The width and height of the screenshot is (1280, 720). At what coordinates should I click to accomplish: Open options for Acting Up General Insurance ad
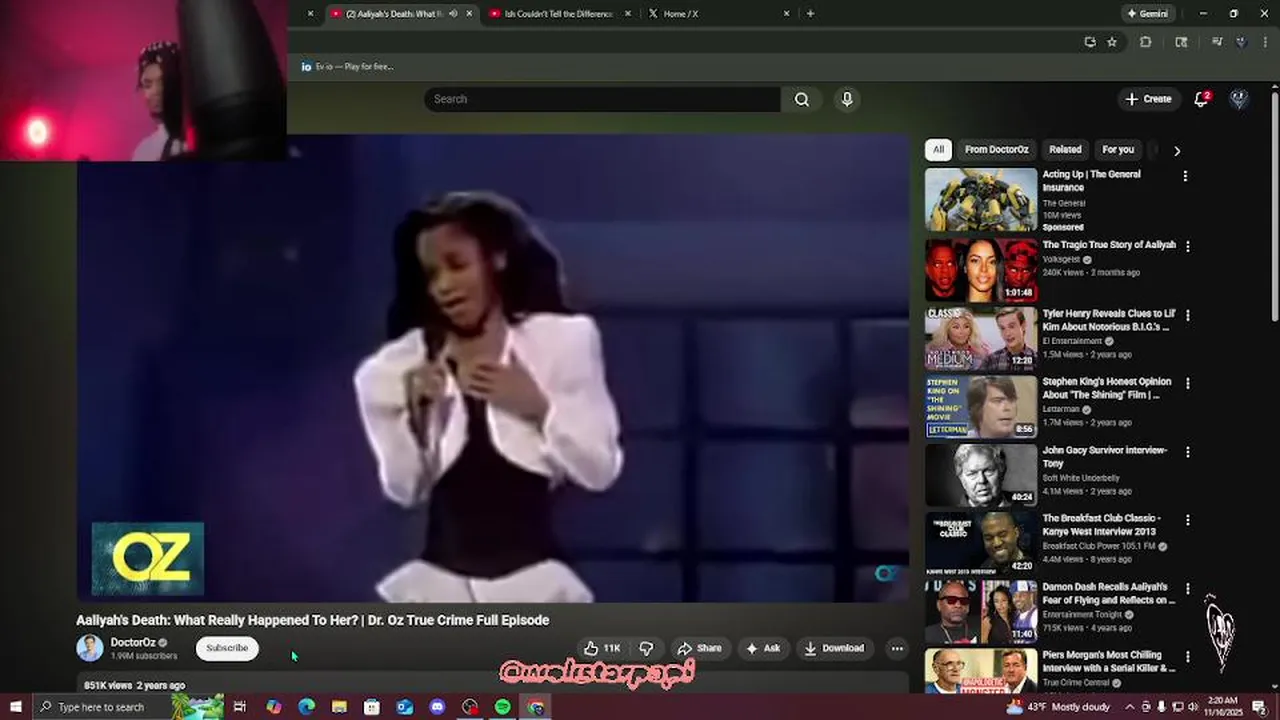pos(1185,176)
